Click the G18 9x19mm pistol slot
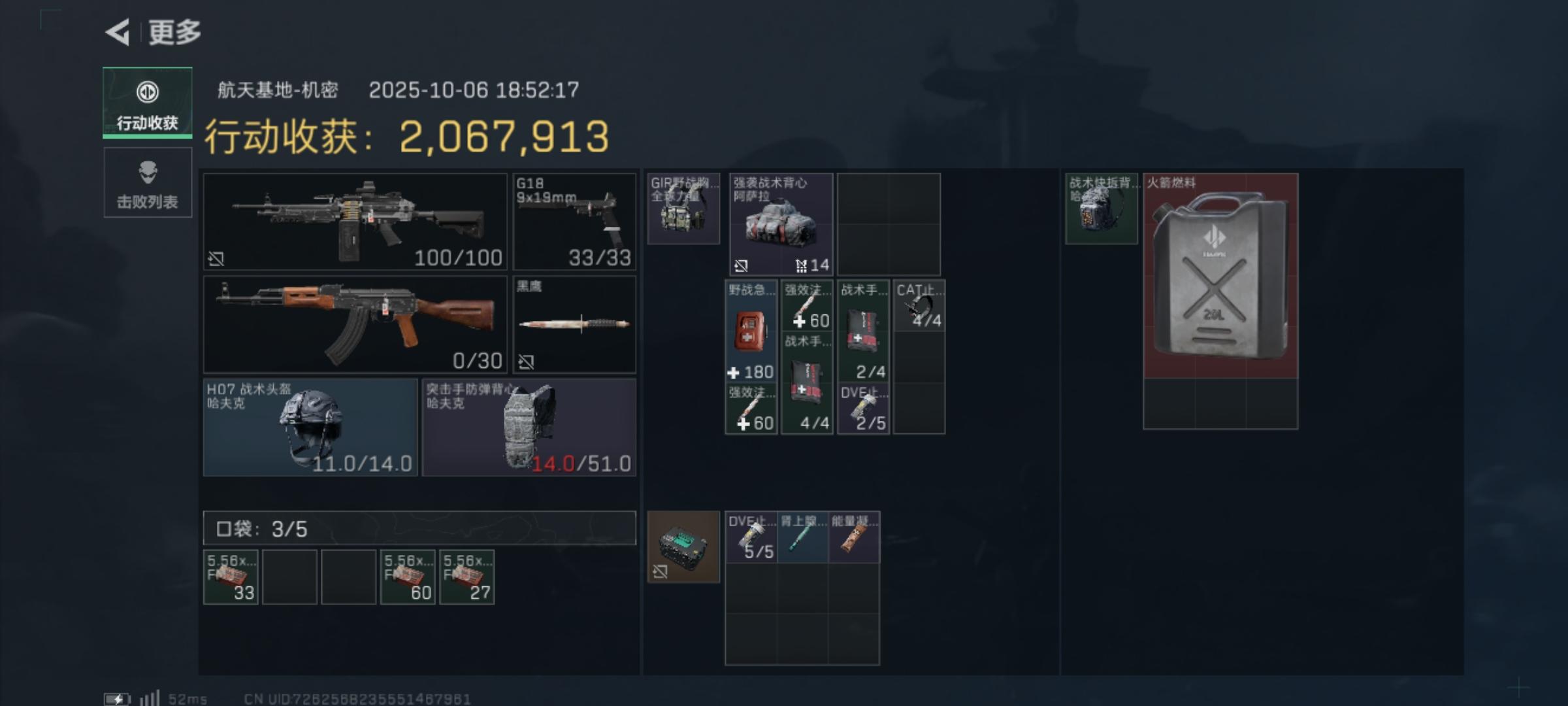The width and height of the screenshot is (1568, 706). click(574, 222)
